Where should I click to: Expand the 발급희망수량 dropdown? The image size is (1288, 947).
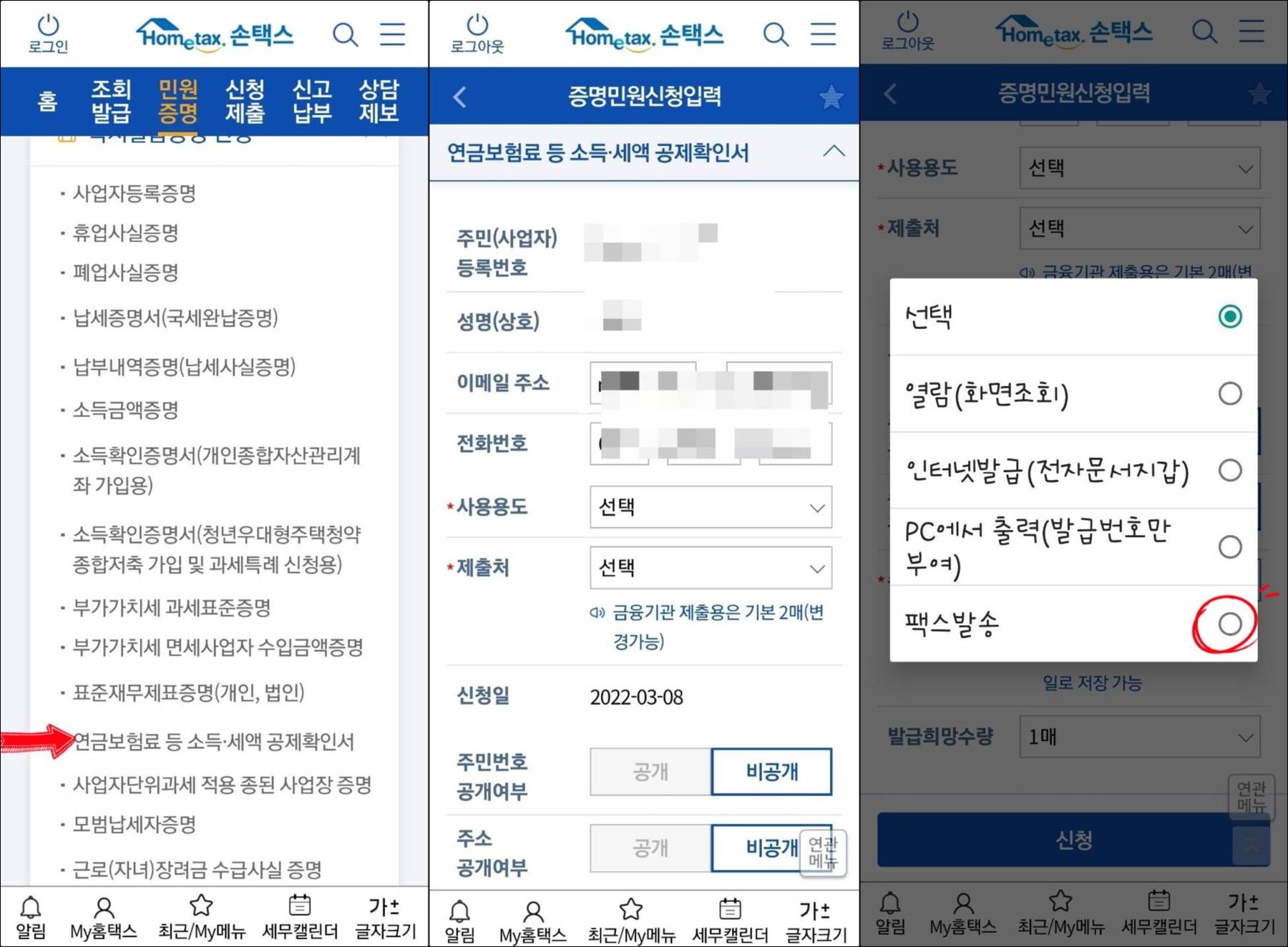click(x=1139, y=737)
